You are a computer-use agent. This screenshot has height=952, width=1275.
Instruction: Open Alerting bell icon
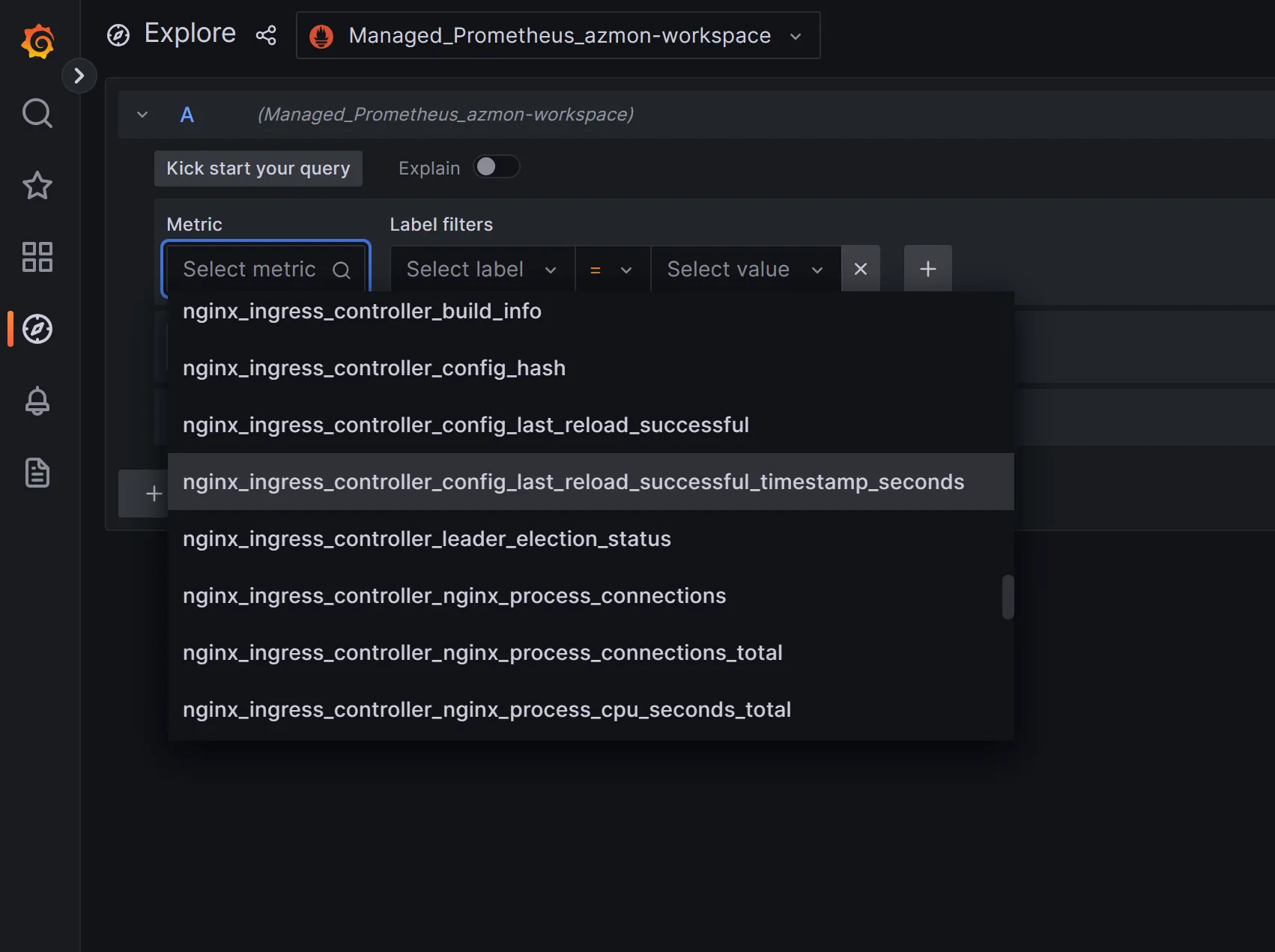37,401
